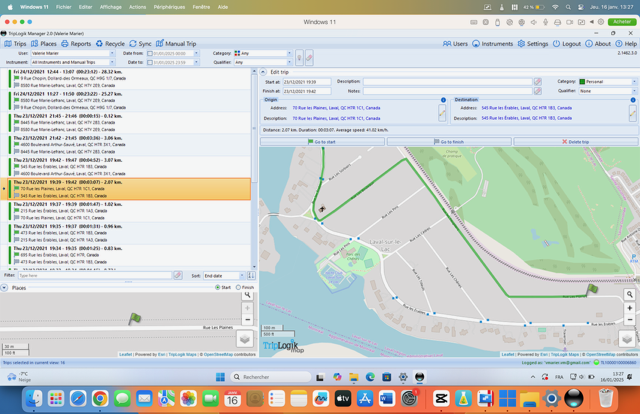
Task: Zoom in on the main map
Action: coord(629,308)
